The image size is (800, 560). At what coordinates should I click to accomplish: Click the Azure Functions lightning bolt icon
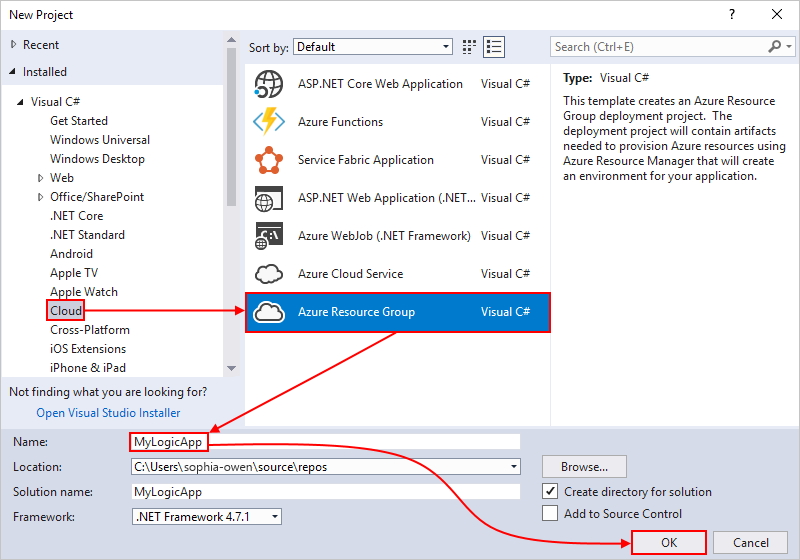(x=269, y=121)
